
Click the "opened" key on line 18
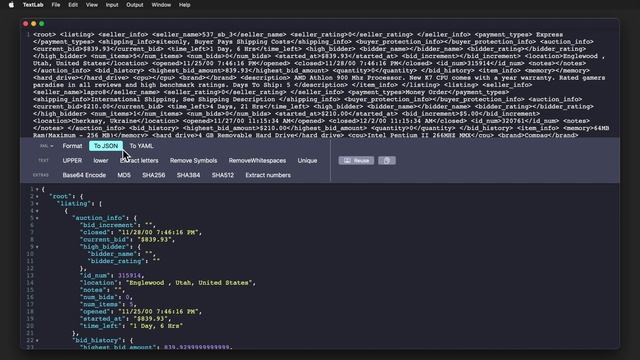click(x=96, y=312)
